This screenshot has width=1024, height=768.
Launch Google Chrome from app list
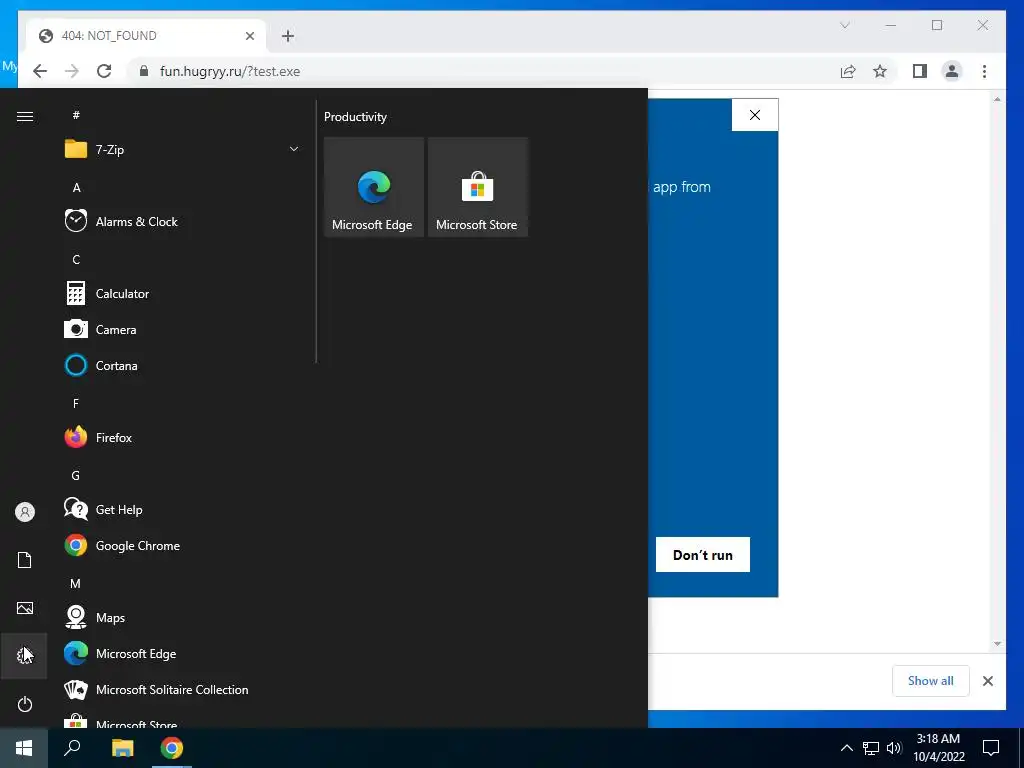[183, 545]
